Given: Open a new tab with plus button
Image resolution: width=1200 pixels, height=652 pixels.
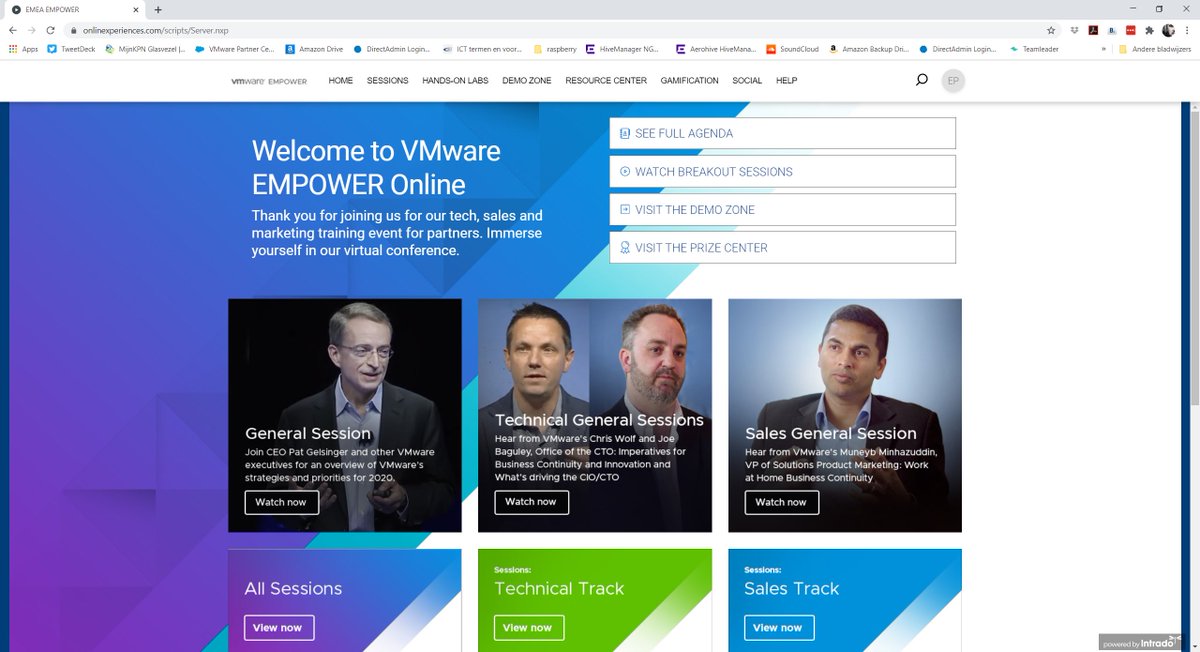Looking at the screenshot, I should (x=158, y=9).
